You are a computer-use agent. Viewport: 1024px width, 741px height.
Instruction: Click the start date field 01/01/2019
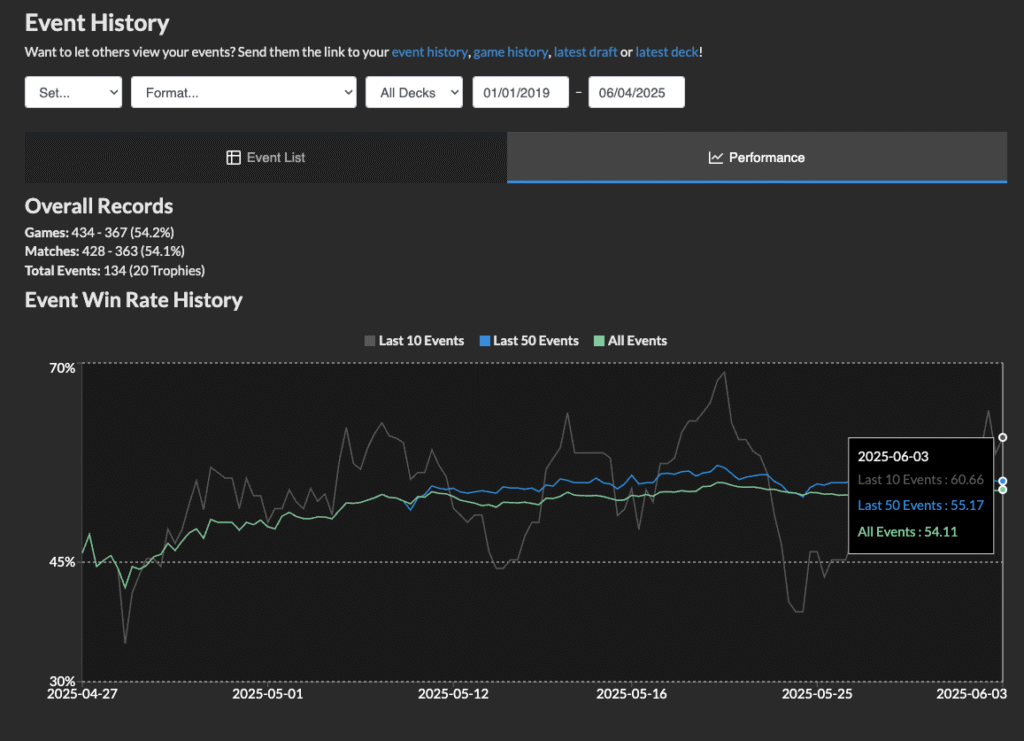pyautogui.click(x=520, y=92)
